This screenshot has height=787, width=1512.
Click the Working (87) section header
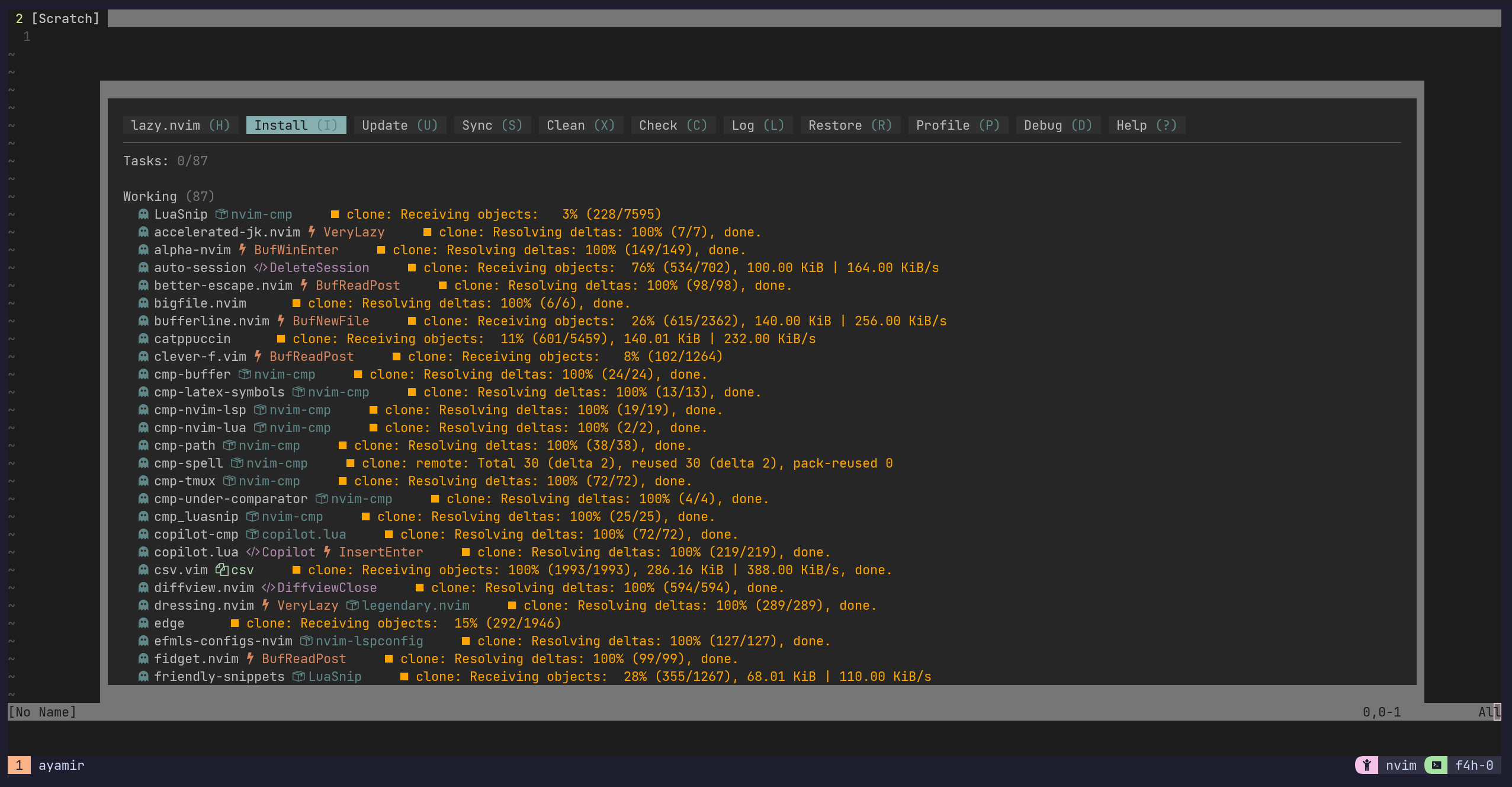tap(168, 196)
